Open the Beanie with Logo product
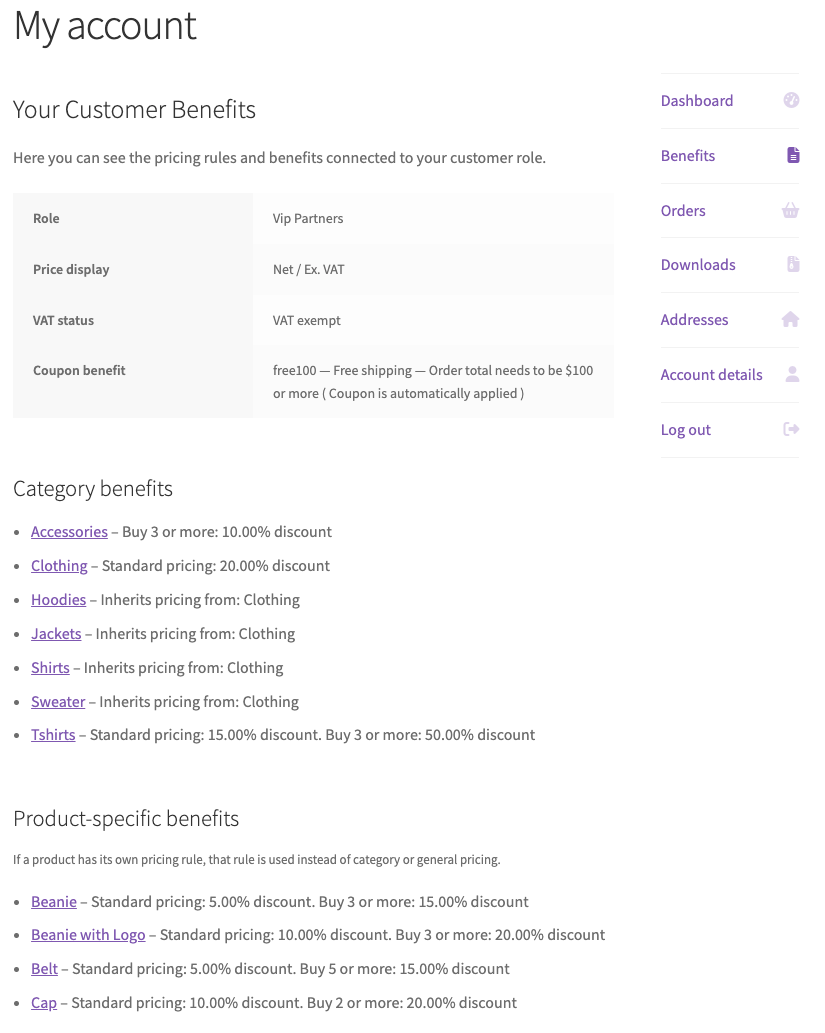Screen dimensions: 825x1033 [88, 934]
